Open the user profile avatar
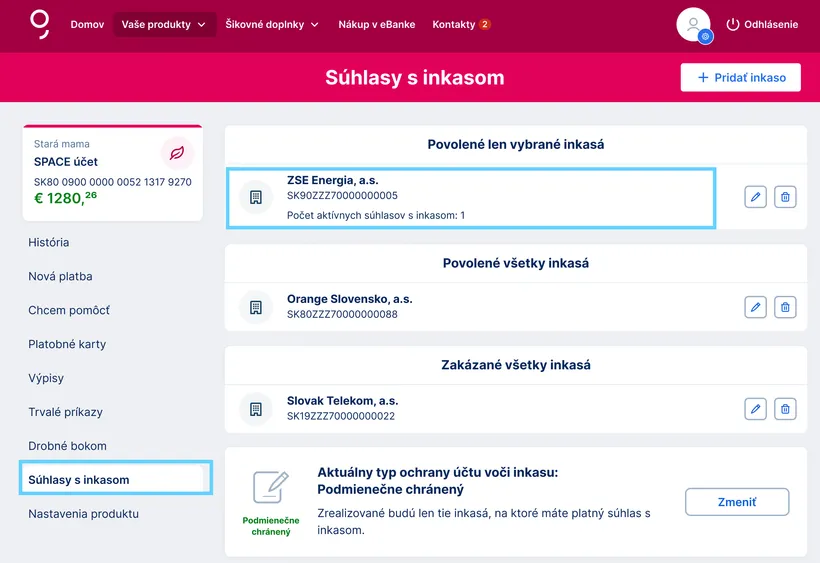This screenshot has height=563, width=820. 693,24
